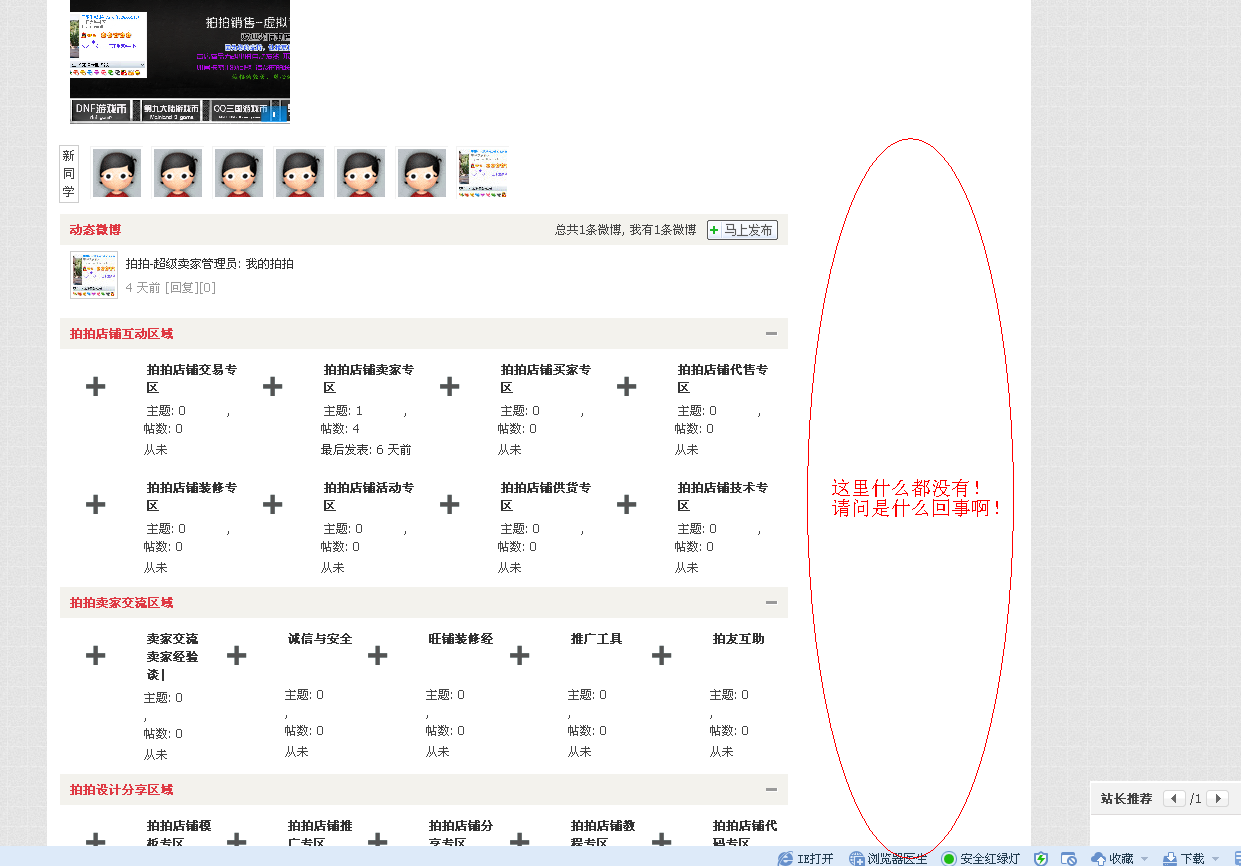Click the first avatar thumbnail in 新同学 row
The image size is (1241, 866).
(116, 172)
